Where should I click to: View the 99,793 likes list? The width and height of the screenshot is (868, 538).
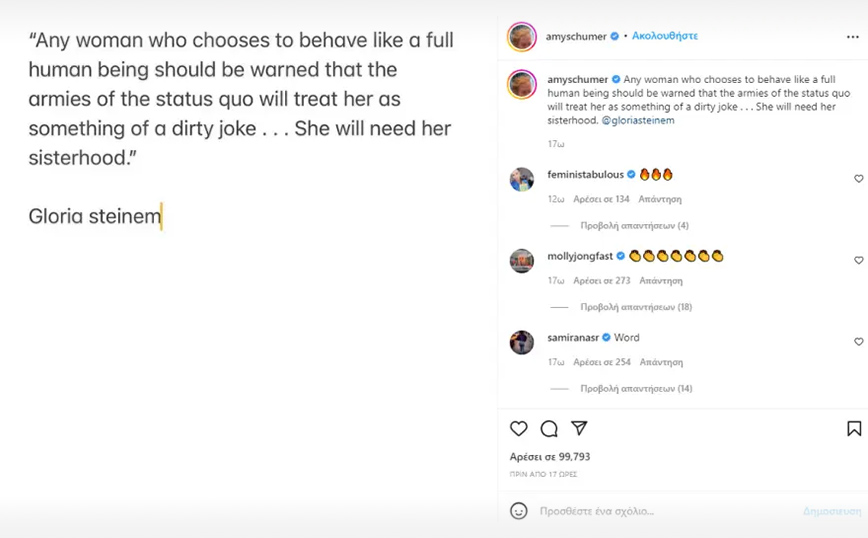point(550,457)
